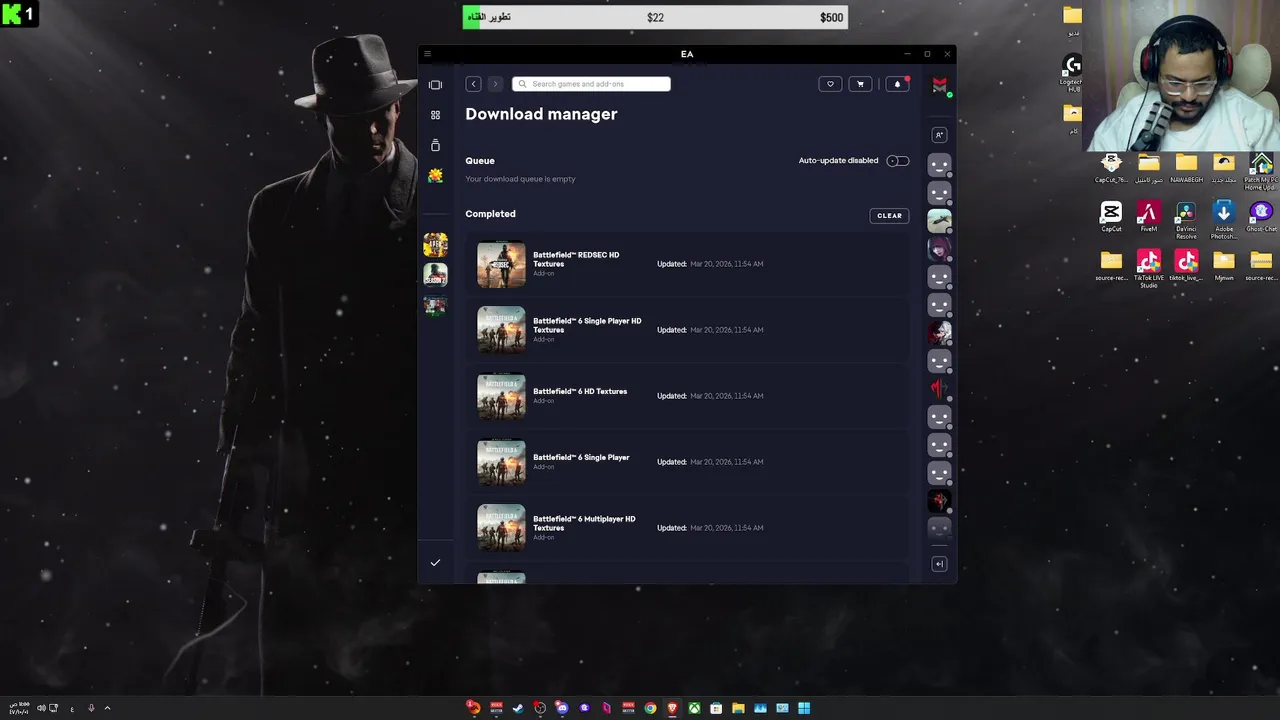Screen dimensions: 1280x720
Task: Clear the completed downloads list
Action: 889,215
